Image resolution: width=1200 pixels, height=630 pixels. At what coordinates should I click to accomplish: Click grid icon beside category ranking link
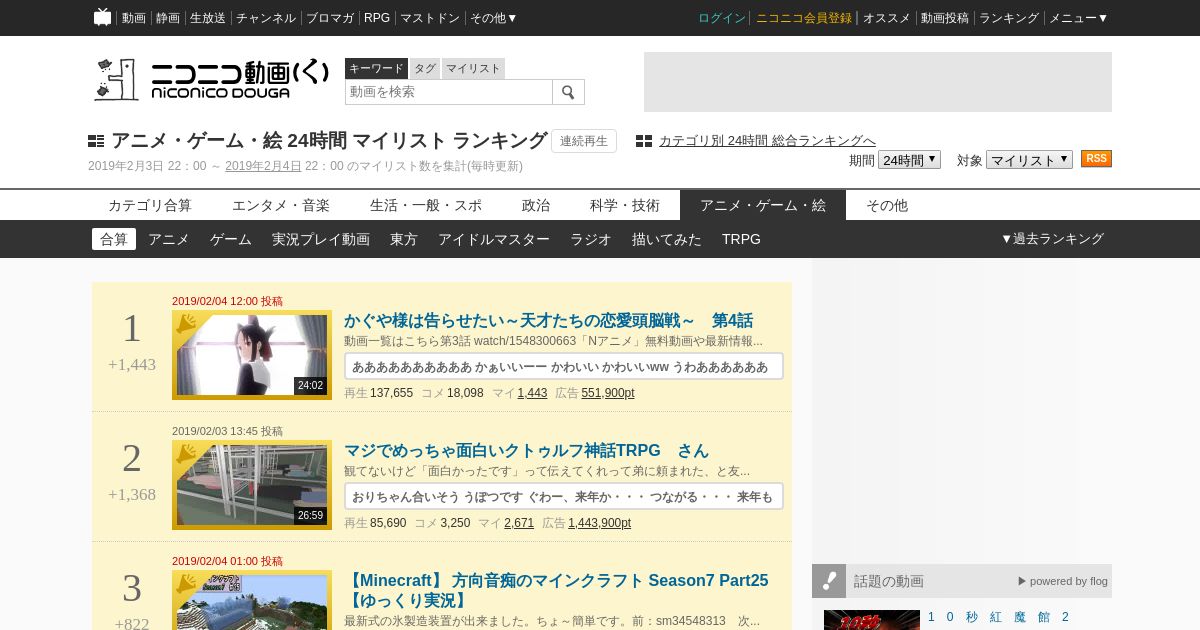[644, 141]
